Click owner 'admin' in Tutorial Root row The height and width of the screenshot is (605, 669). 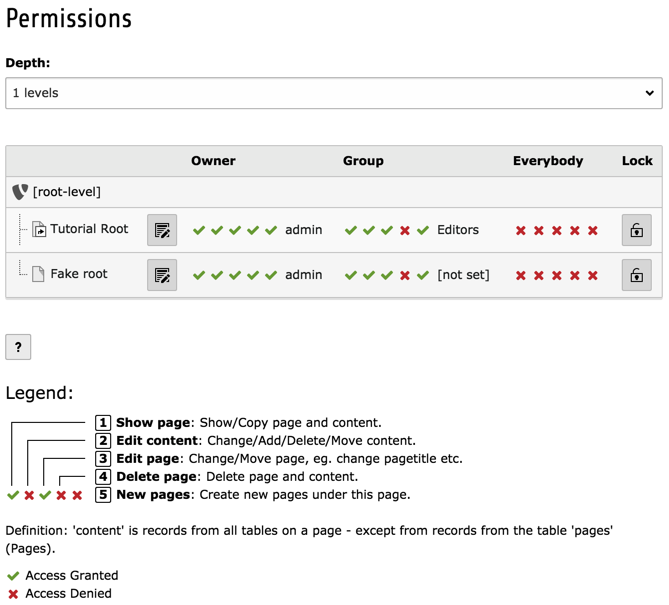point(304,230)
